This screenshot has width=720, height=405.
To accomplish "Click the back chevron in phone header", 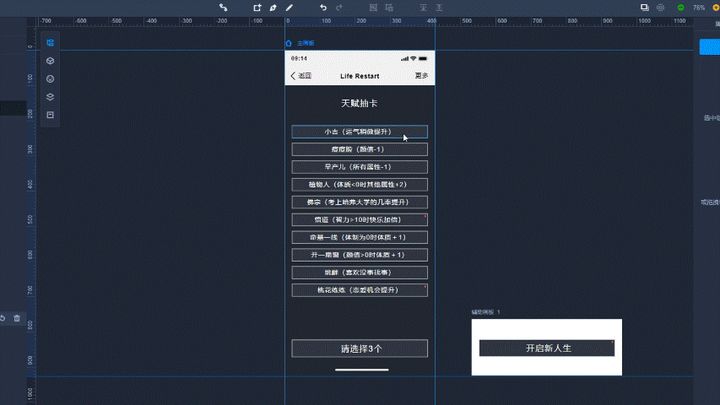I will click(x=293, y=76).
